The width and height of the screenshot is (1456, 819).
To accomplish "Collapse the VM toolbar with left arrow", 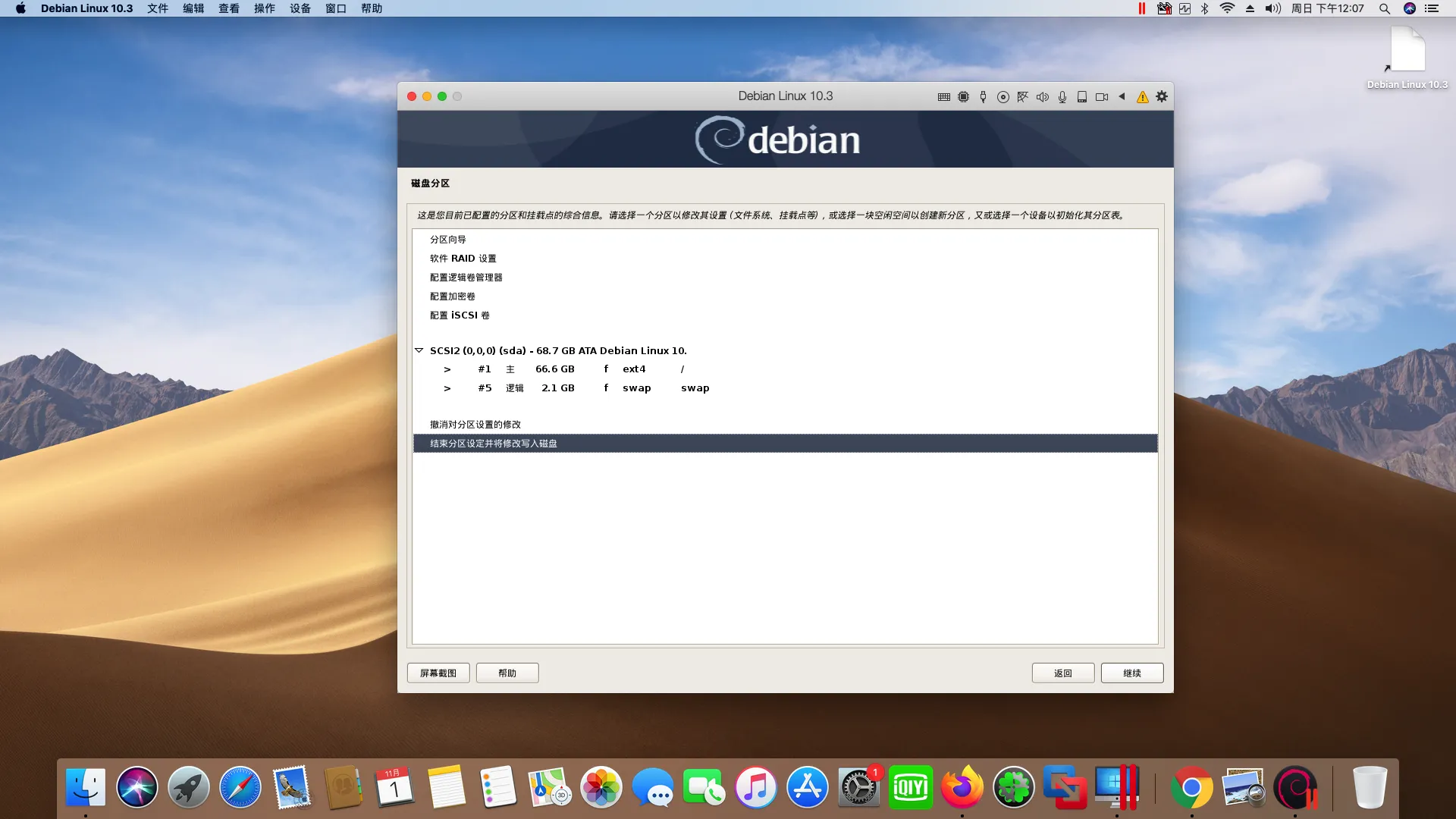I will tap(1122, 96).
